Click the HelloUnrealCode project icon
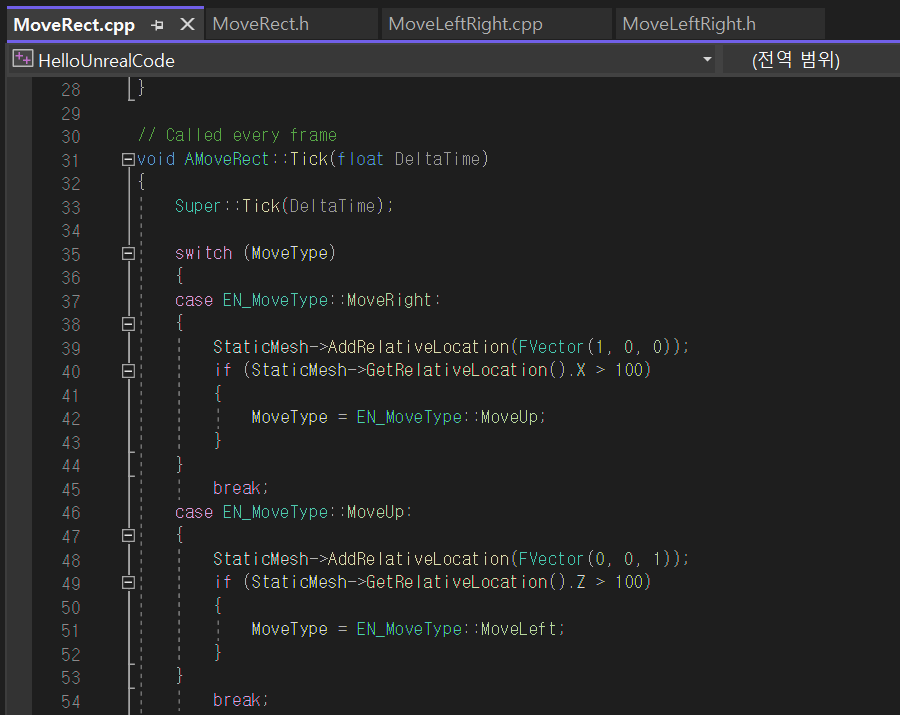 (x=22, y=59)
